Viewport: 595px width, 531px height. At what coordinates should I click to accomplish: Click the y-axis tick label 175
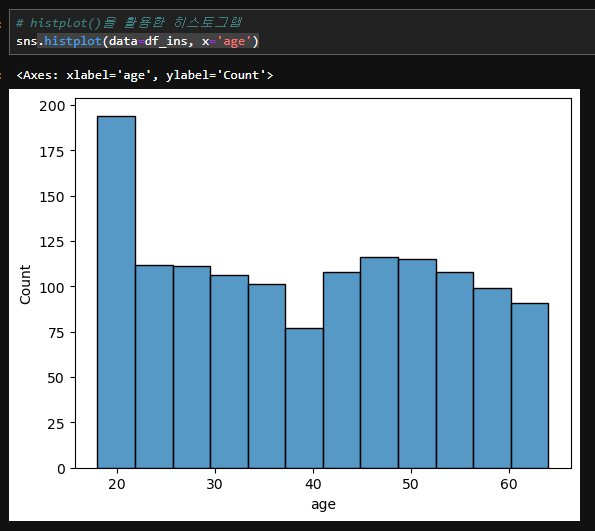pyautogui.click(x=52, y=151)
